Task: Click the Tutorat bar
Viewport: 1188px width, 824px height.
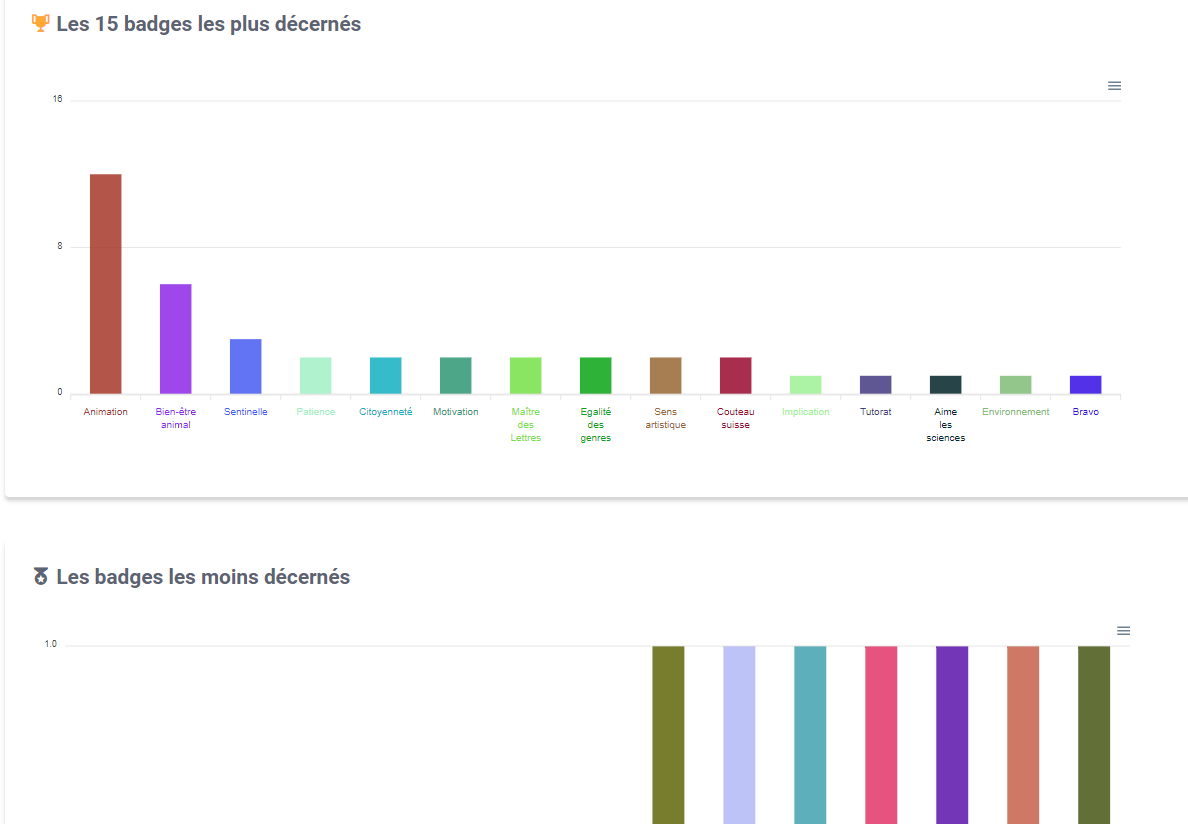Action: pos(875,385)
